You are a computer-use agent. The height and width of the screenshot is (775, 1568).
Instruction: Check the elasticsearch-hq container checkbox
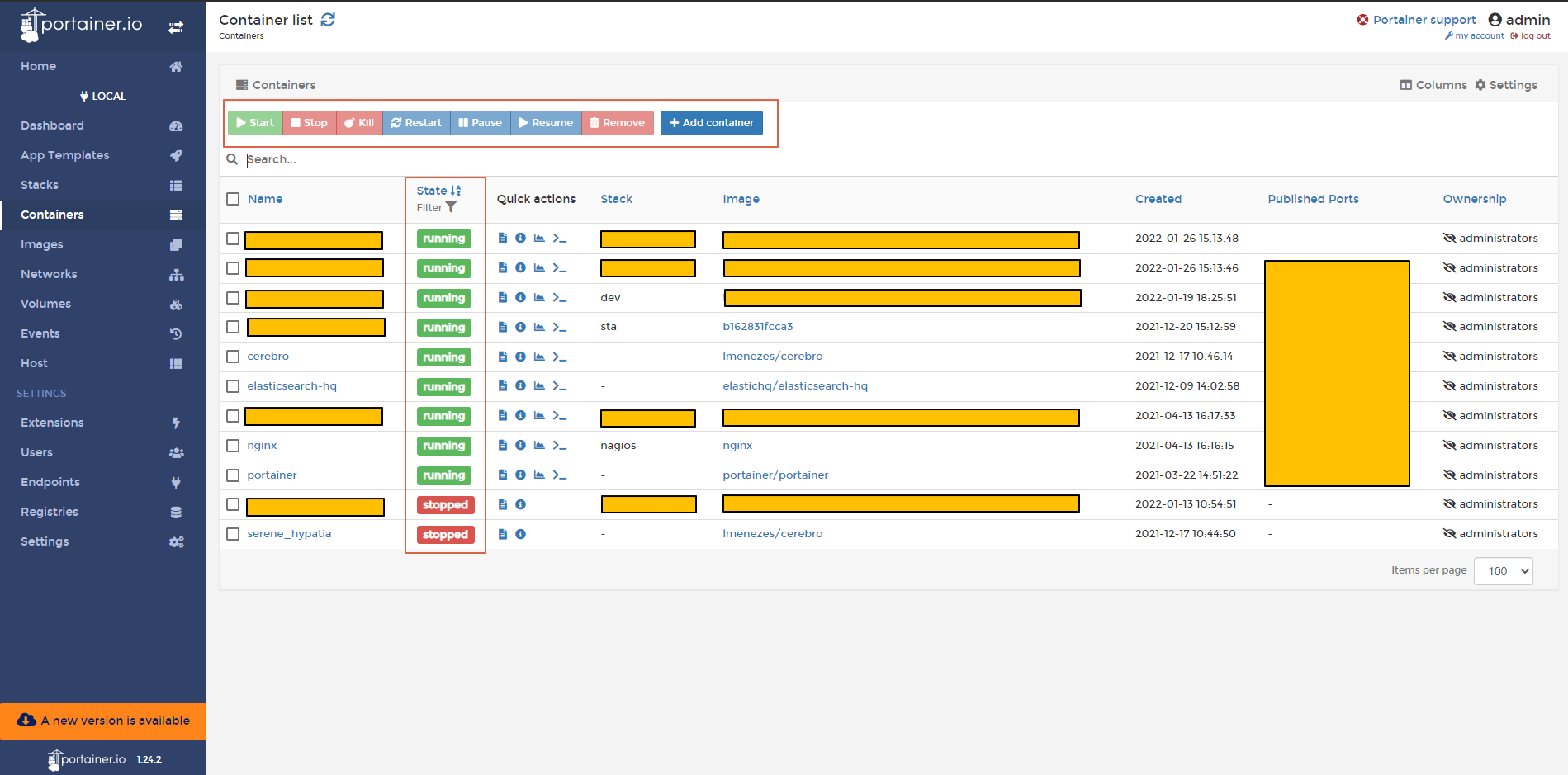[x=233, y=386]
